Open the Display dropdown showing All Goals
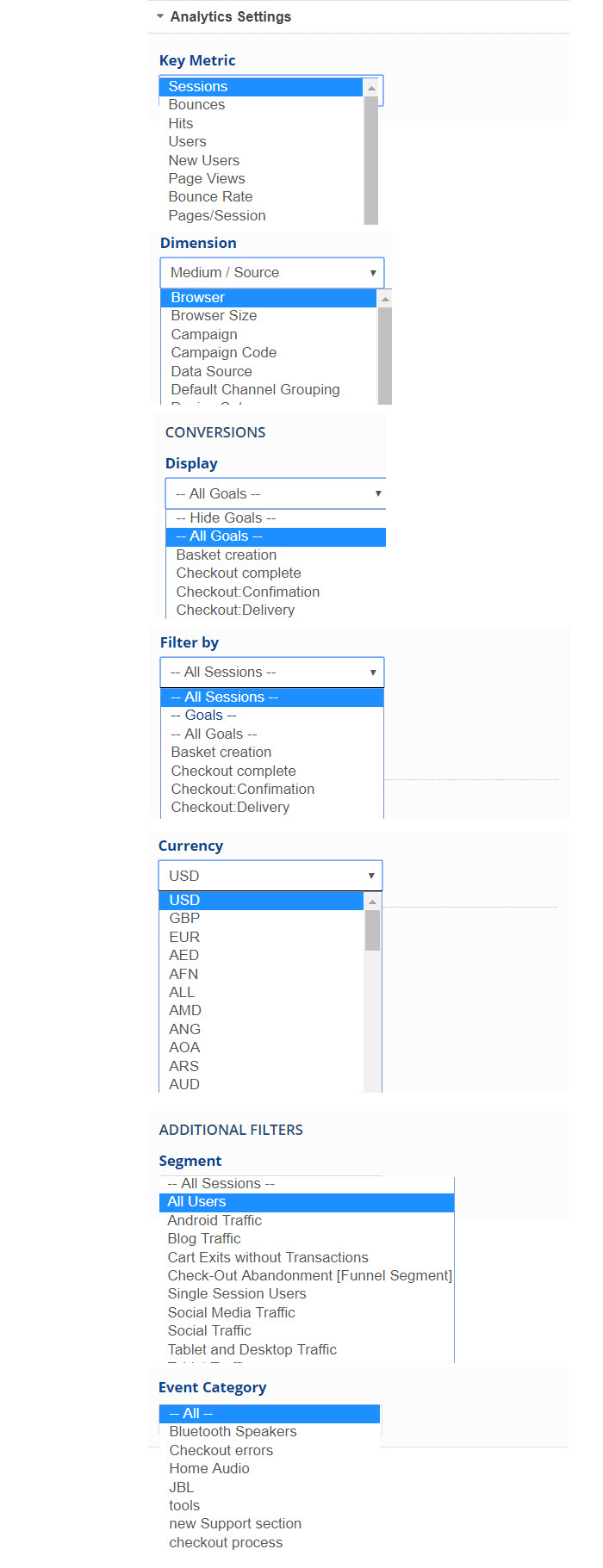603x1568 pixels. tap(276, 493)
